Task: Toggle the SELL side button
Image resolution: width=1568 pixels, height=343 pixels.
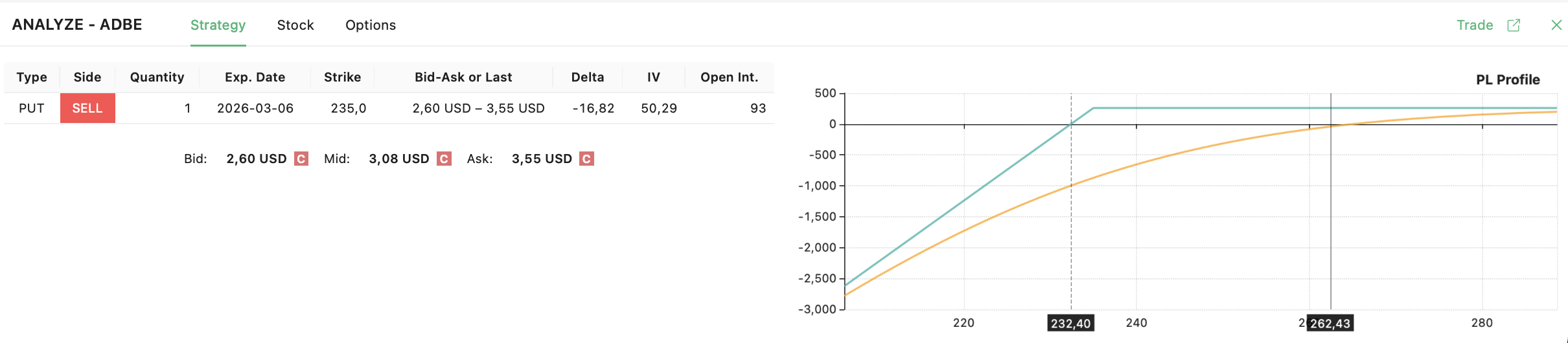Action: [x=87, y=108]
